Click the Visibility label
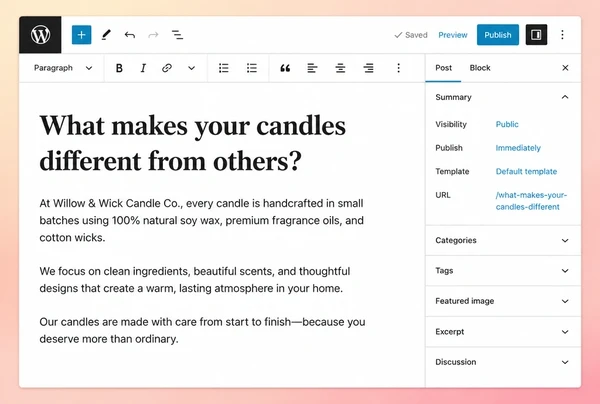Screen dimensions: 600x404 pos(451,124)
